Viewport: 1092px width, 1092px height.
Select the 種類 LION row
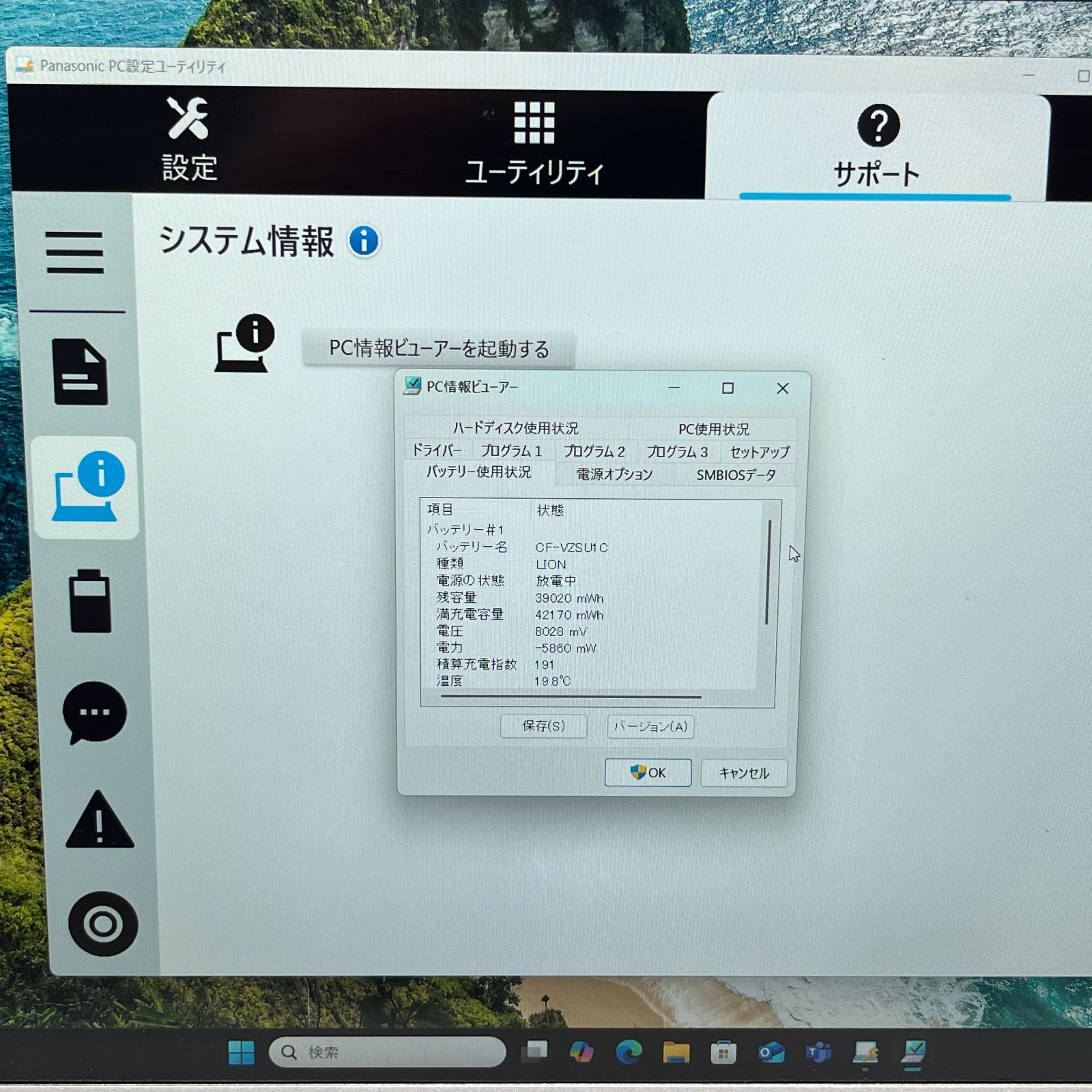tap(501, 564)
